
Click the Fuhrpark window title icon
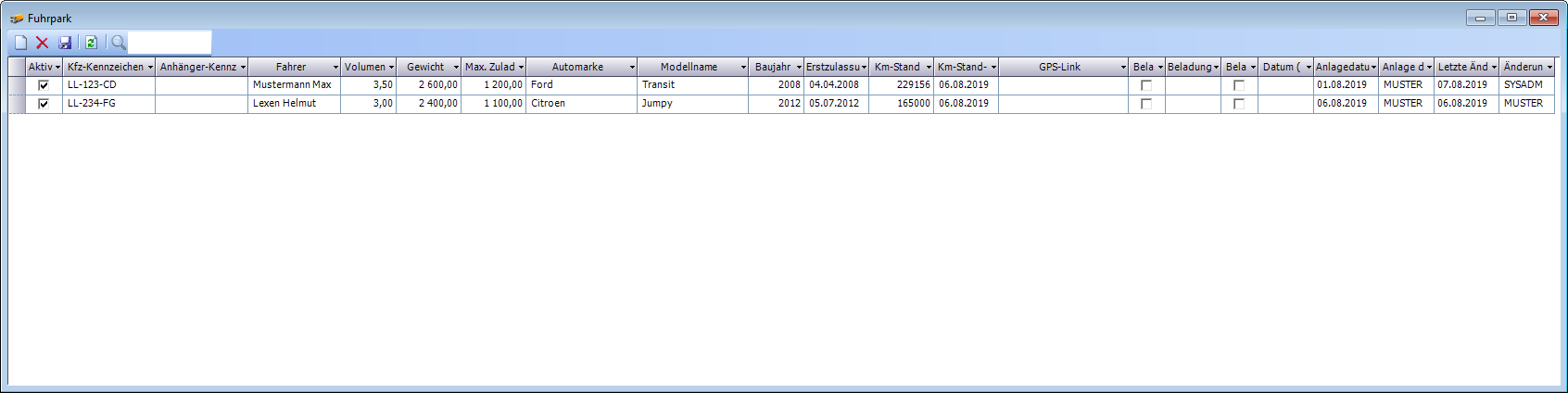[x=16, y=19]
